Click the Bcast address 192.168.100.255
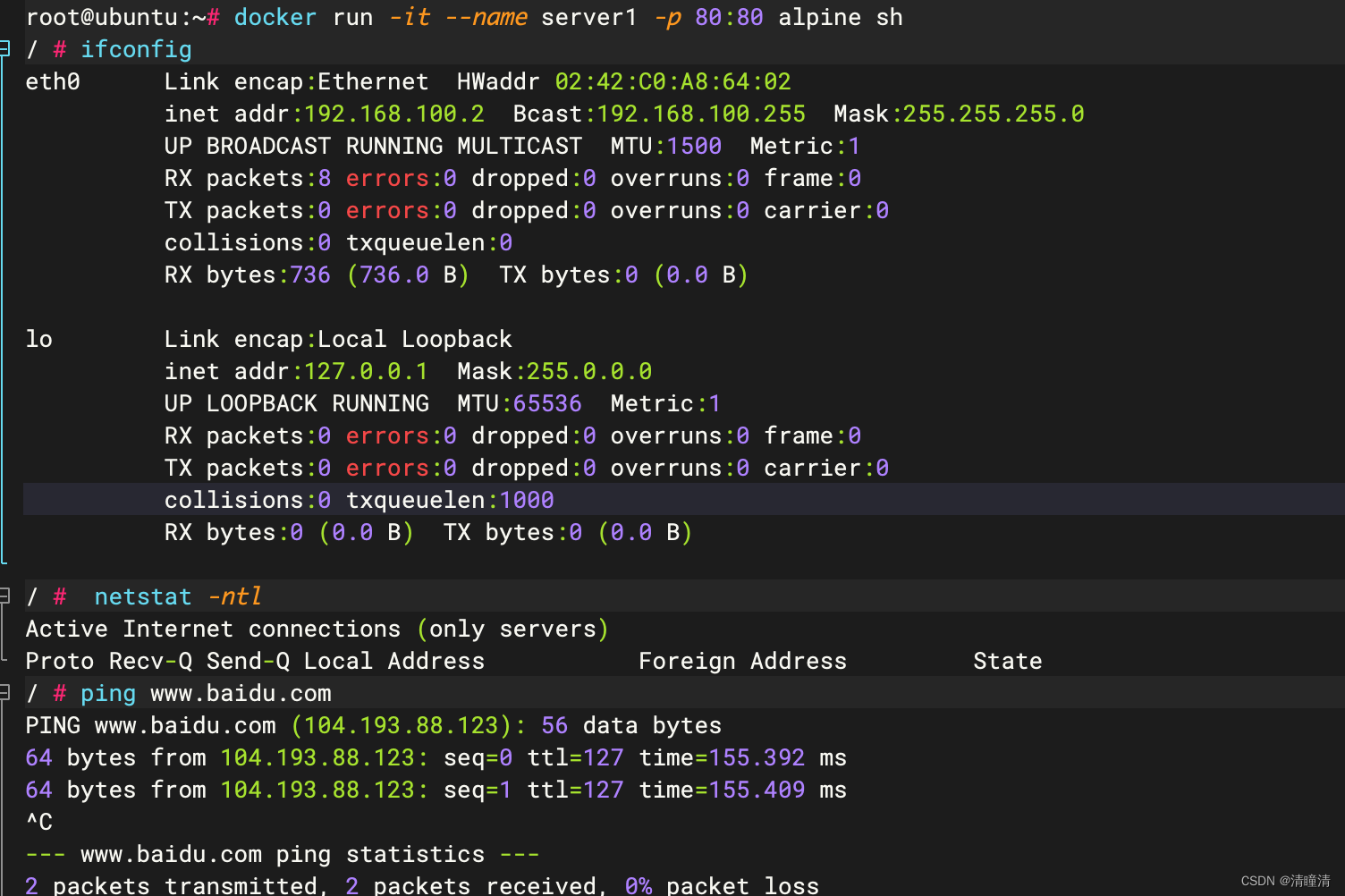 coord(701,114)
